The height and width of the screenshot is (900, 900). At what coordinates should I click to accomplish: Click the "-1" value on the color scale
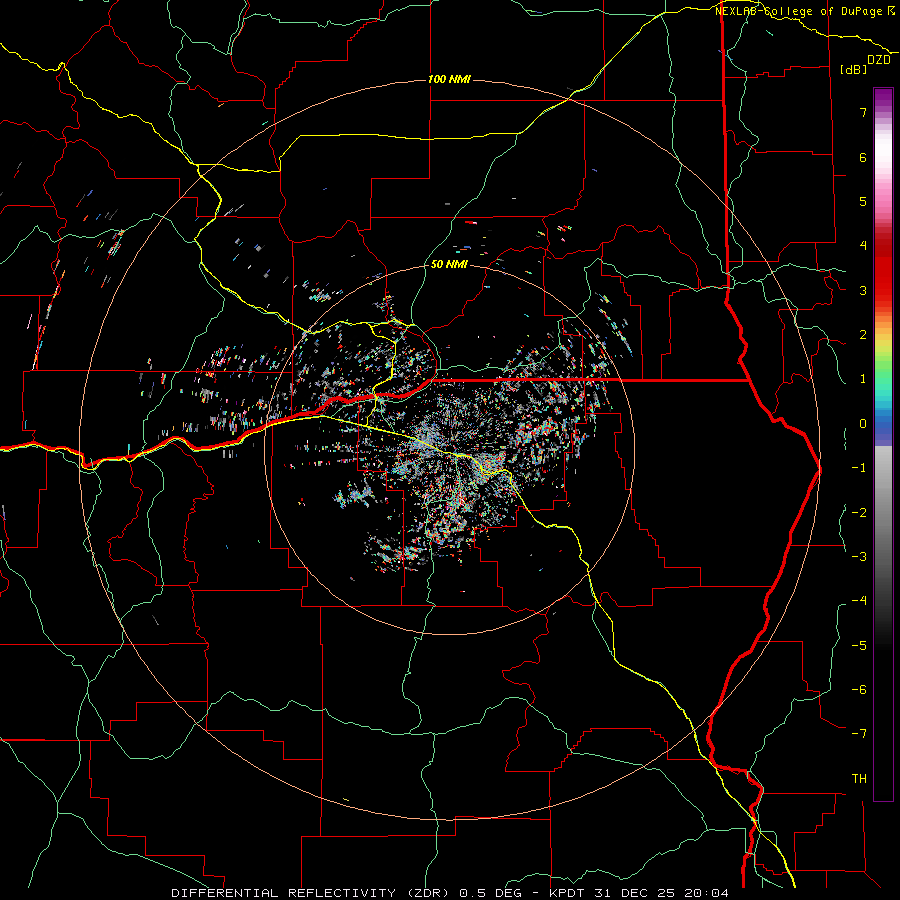[x=859, y=468]
